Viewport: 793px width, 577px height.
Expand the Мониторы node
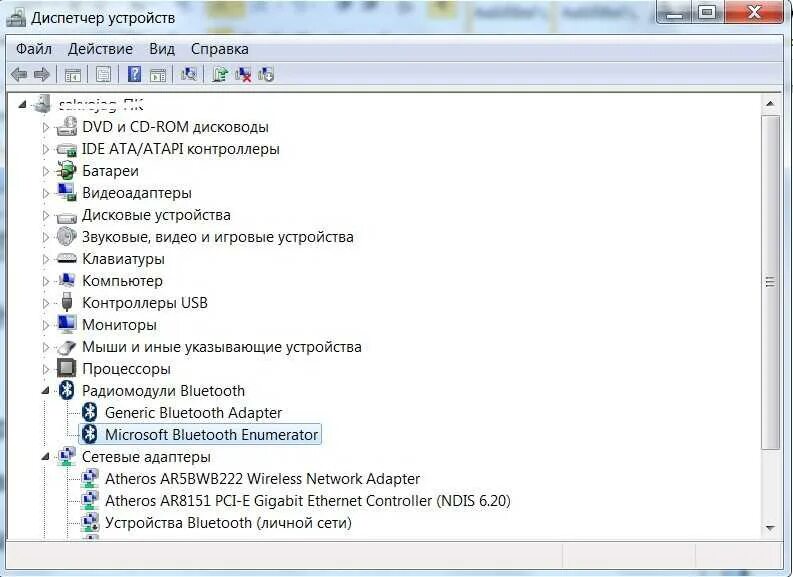pyautogui.click(x=46, y=325)
